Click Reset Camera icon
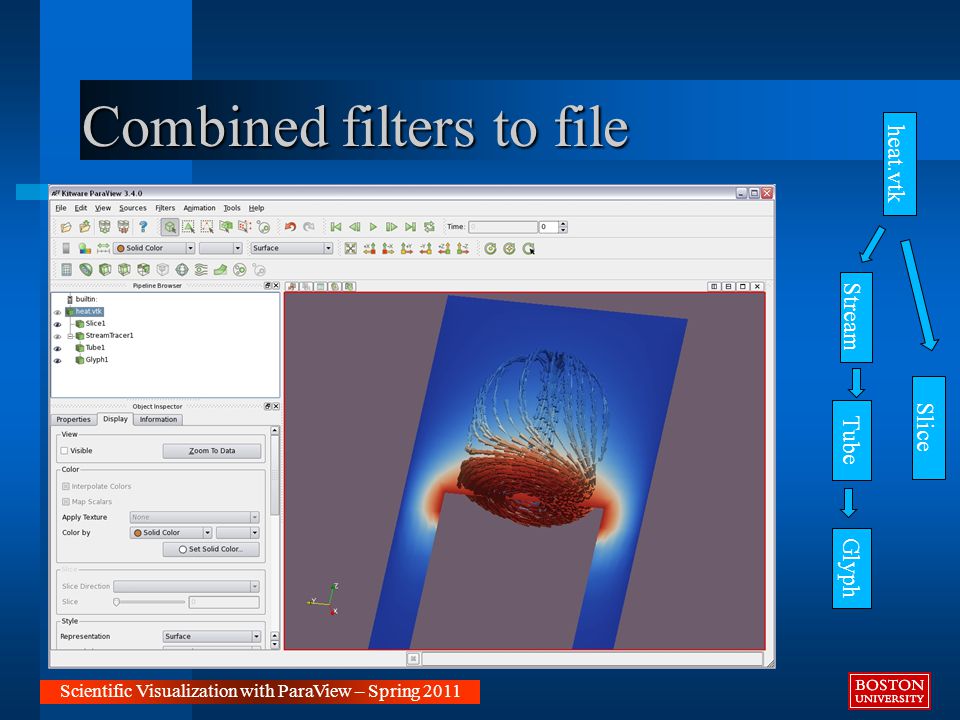This screenshot has height=720, width=960. point(350,249)
